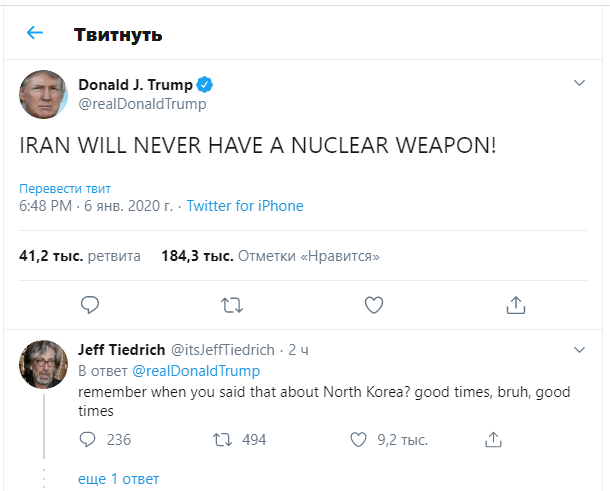This screenshot has height=491, width=610.
Task: Open Donald J. Trump's profile picture
Action: [x=43, y=95]
